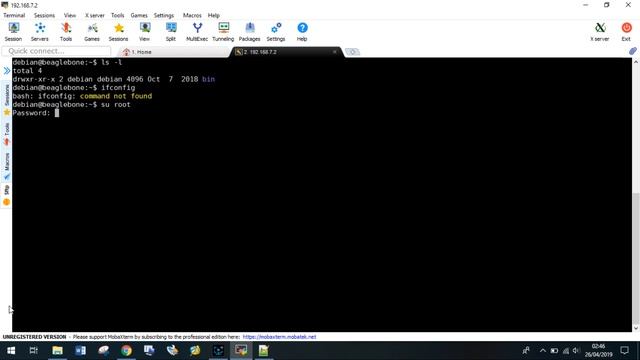Open the Tools toolbar icon
This screenshot has width=640, height=360.
click(x=66, y=32)
